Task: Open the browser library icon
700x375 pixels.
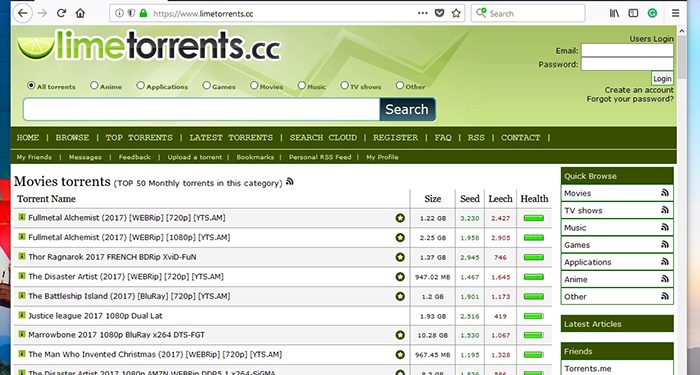Action: (615, 13)
